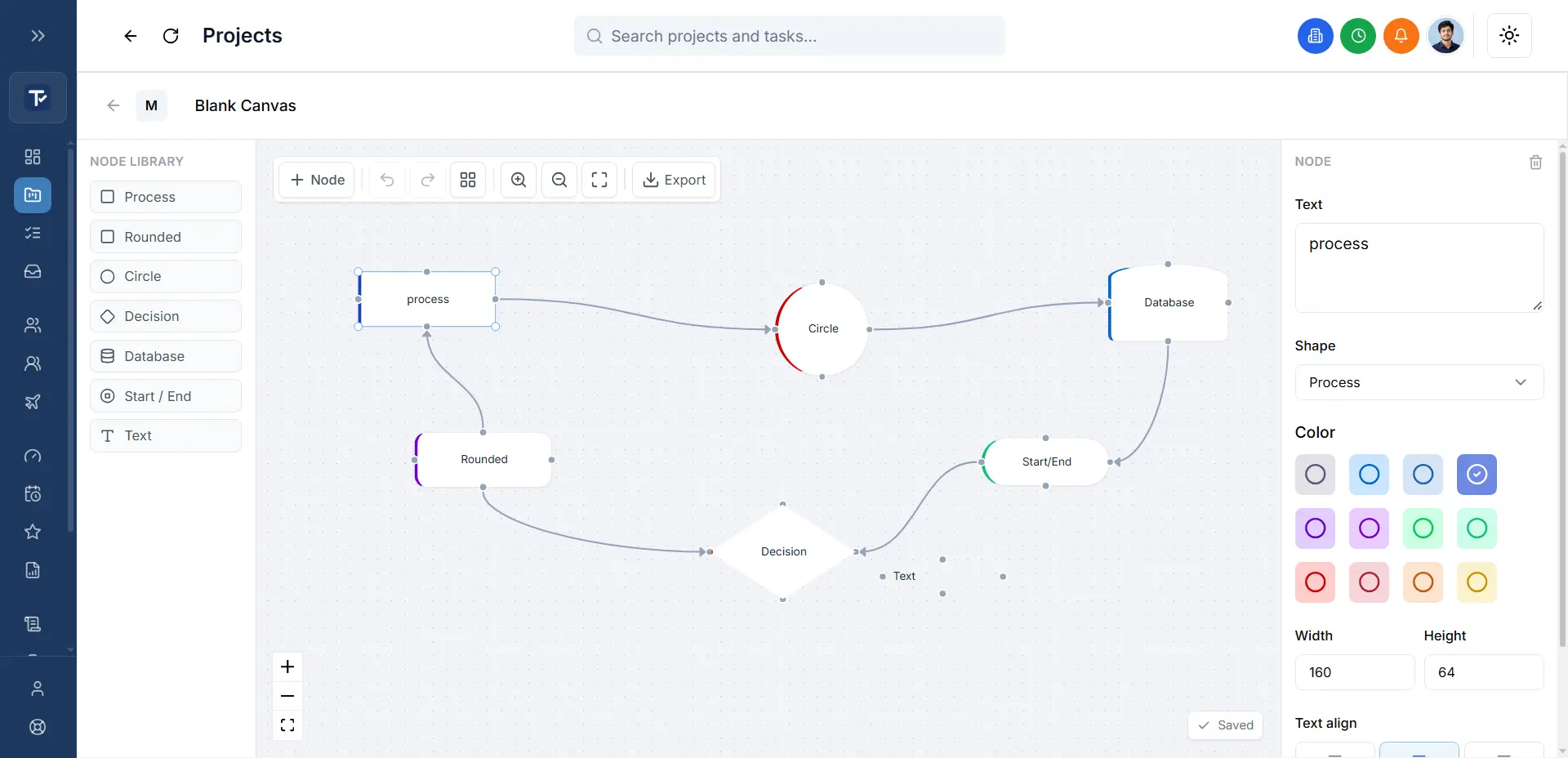Select the gray color swatch
The height and width of the screenshot is (758, 1568).
1315,475
